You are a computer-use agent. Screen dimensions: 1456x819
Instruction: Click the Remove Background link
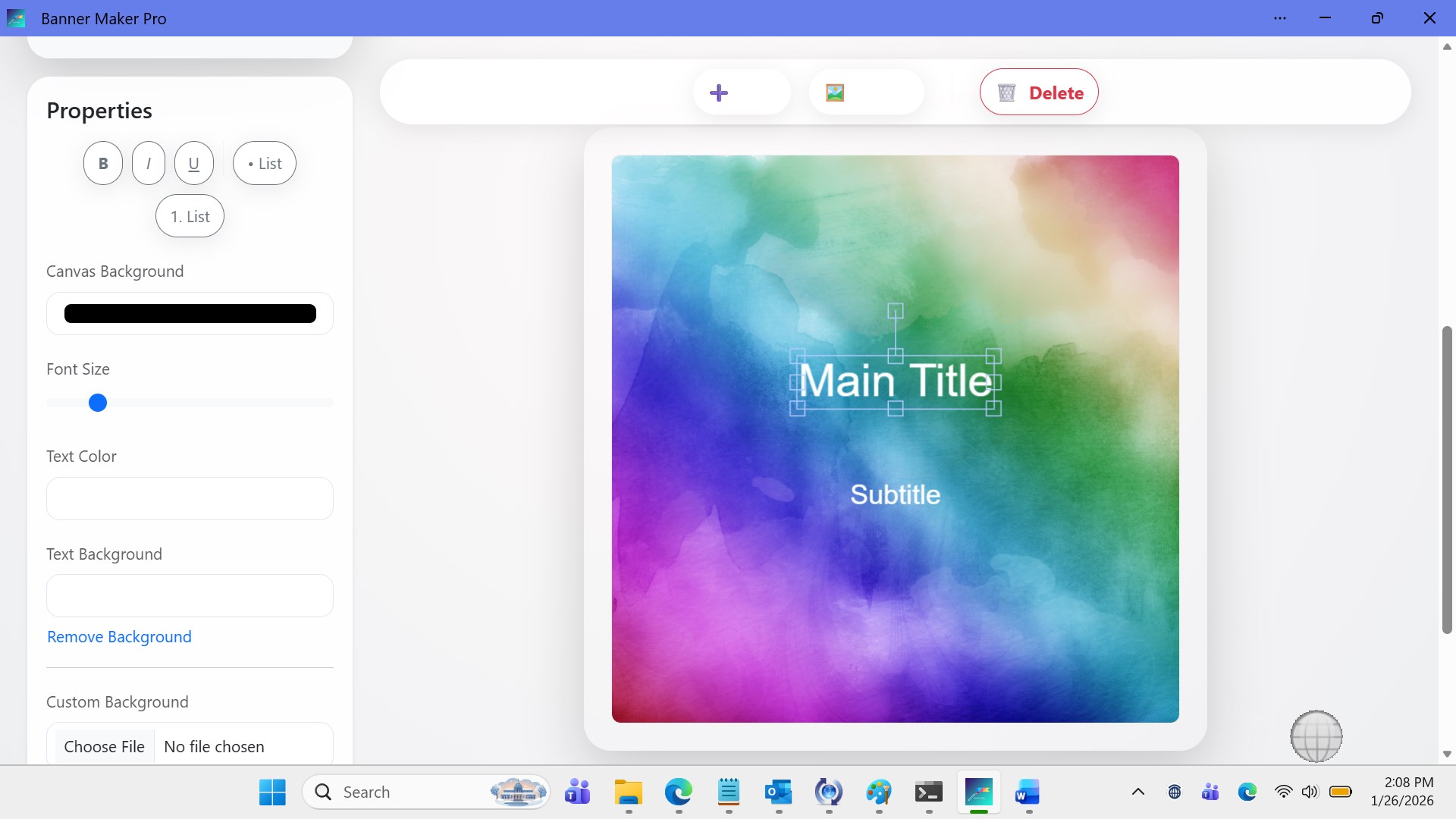[x=119, y=637]
